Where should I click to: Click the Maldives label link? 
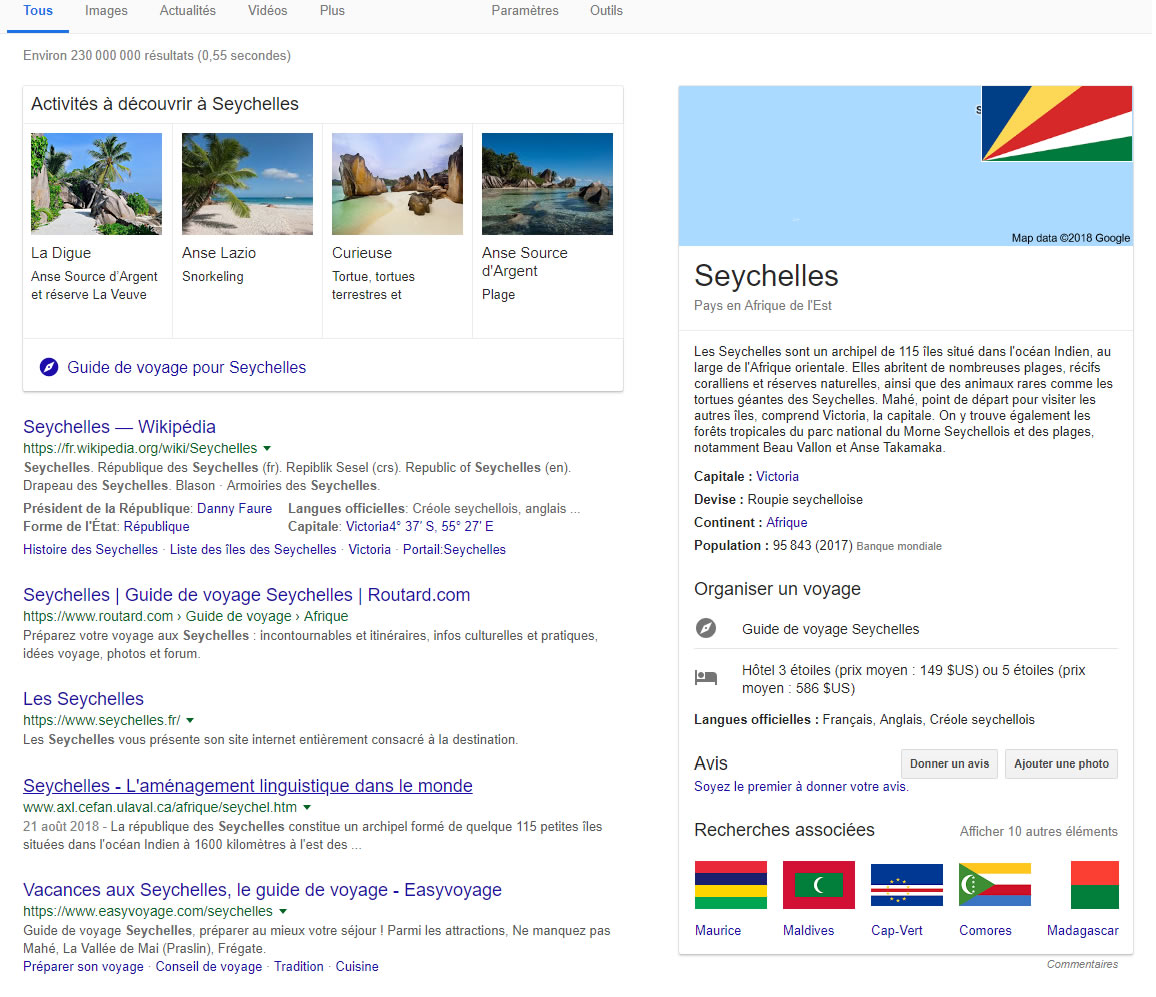[809, 931]
